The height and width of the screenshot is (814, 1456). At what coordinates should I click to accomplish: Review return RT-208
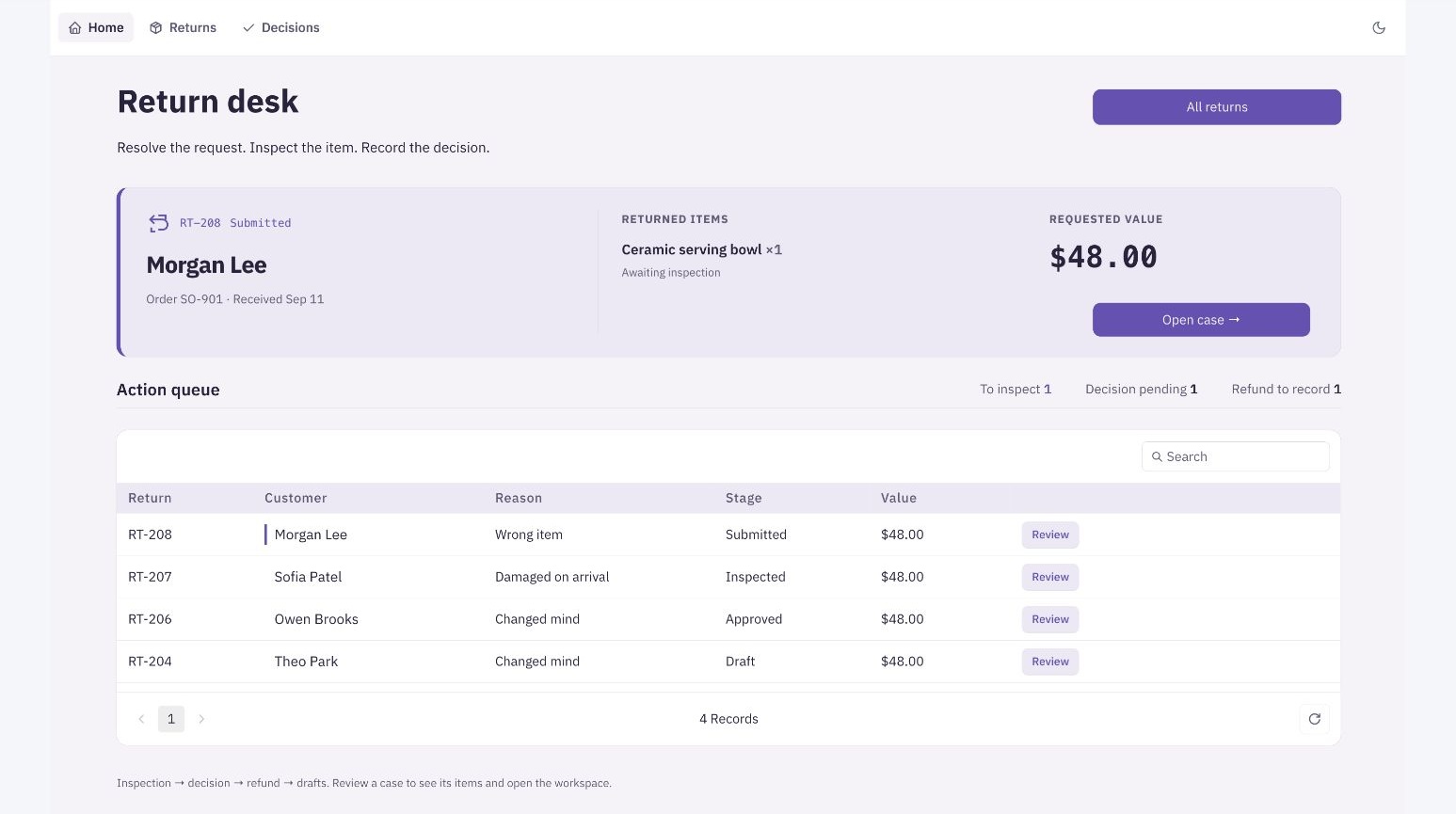pyautogui.click(x=1050, y=535)
